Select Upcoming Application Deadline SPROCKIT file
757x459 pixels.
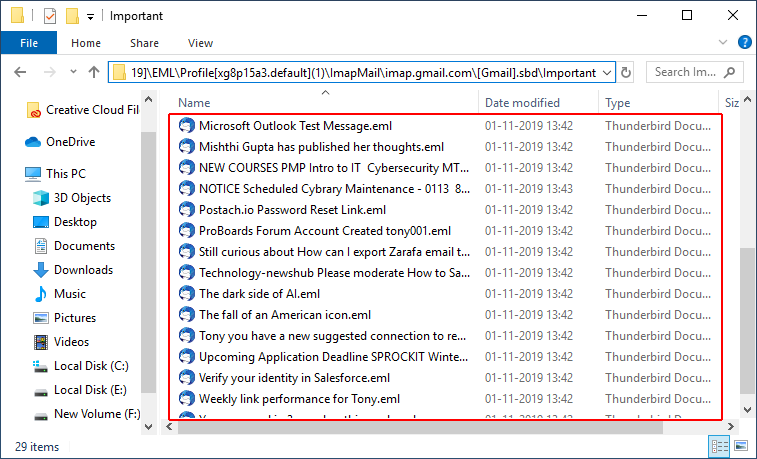(334, 357)
